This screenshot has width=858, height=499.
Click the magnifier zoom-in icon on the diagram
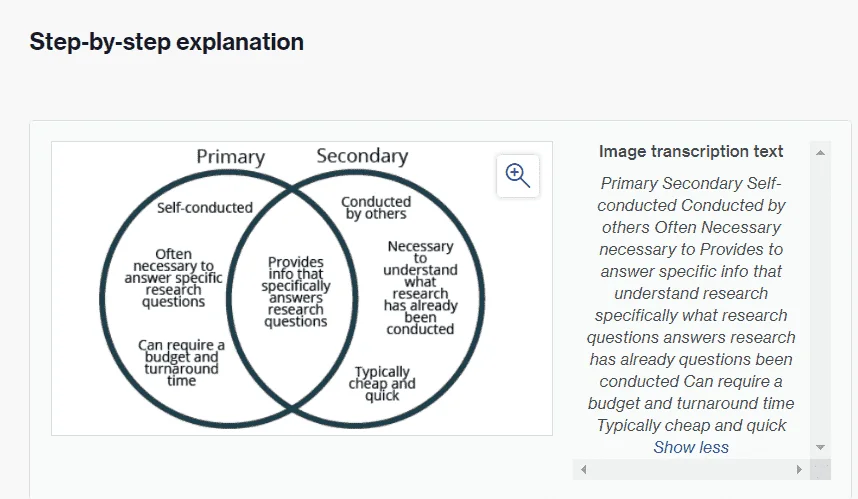[x=518, y=176]
